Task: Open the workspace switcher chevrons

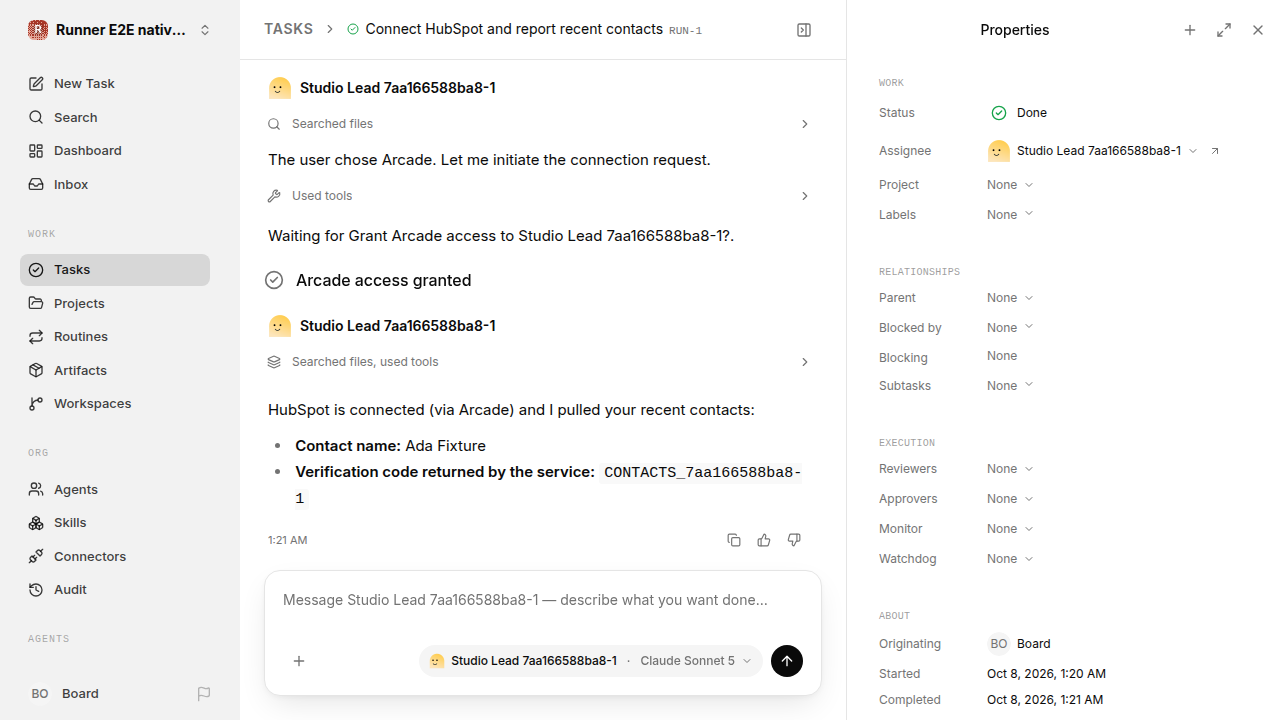Action: pos(205,30)
